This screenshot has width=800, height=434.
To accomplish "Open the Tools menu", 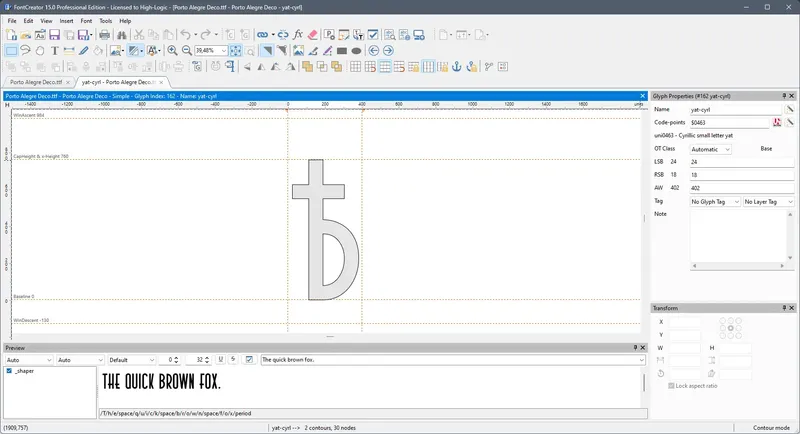I will (x=106, y=21).
